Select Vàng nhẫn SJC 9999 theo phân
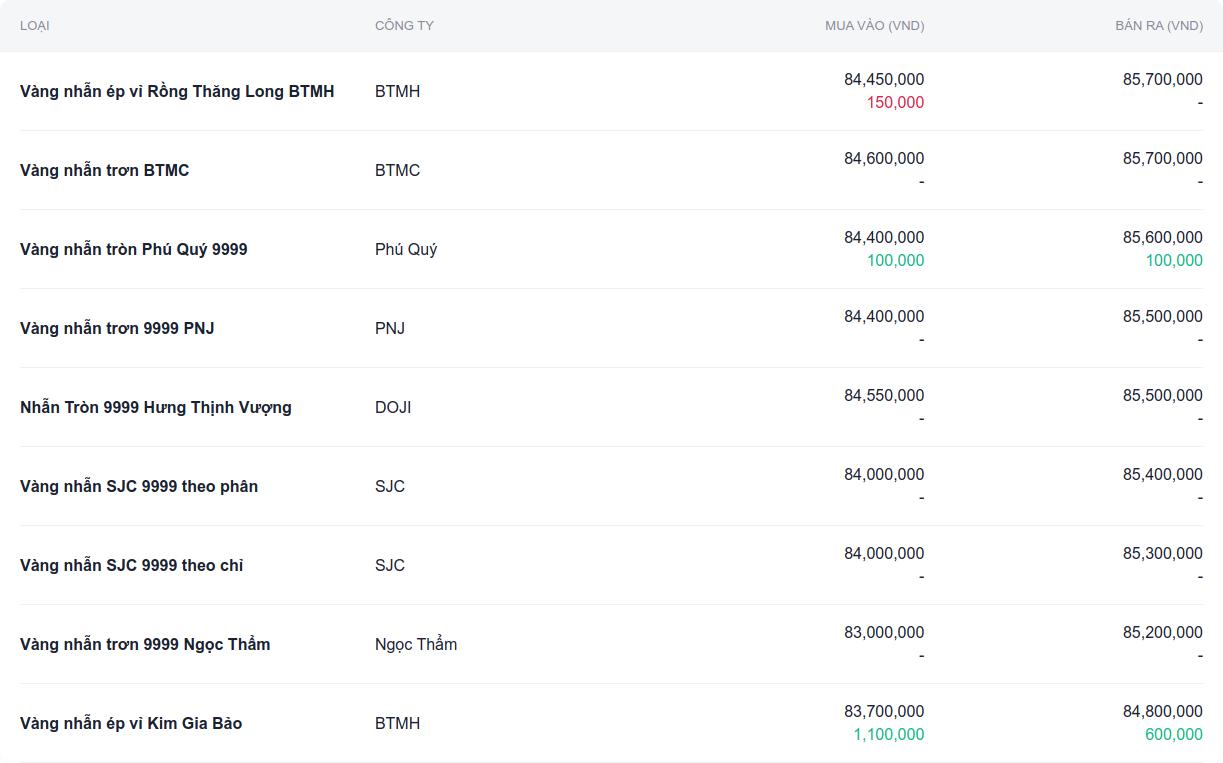The image size is (1223, 763). click(x=139, y=487)
